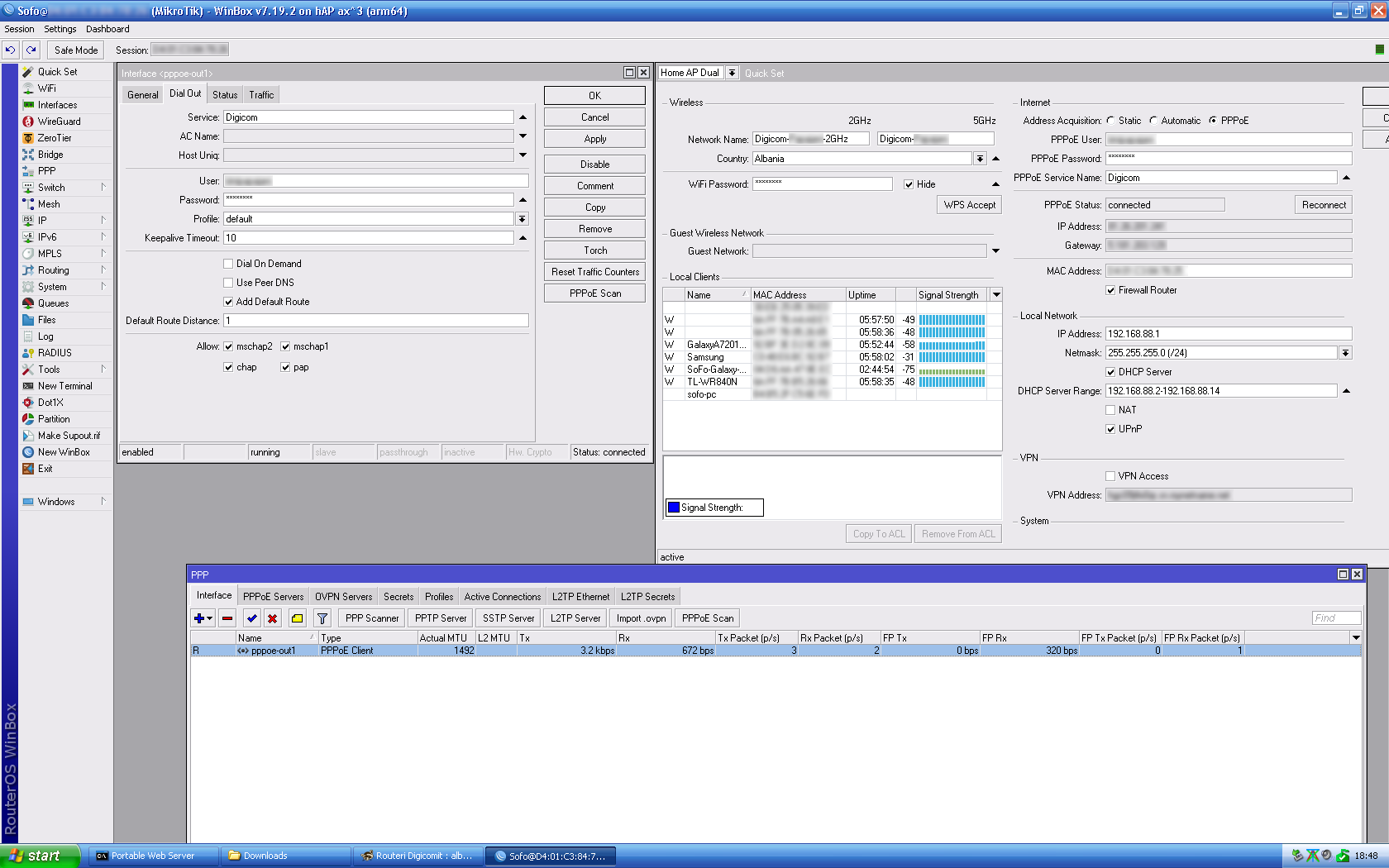1389x868 pixels.
Task: Click Reset Traffic Counters button
Action: (x=594, y=272)
